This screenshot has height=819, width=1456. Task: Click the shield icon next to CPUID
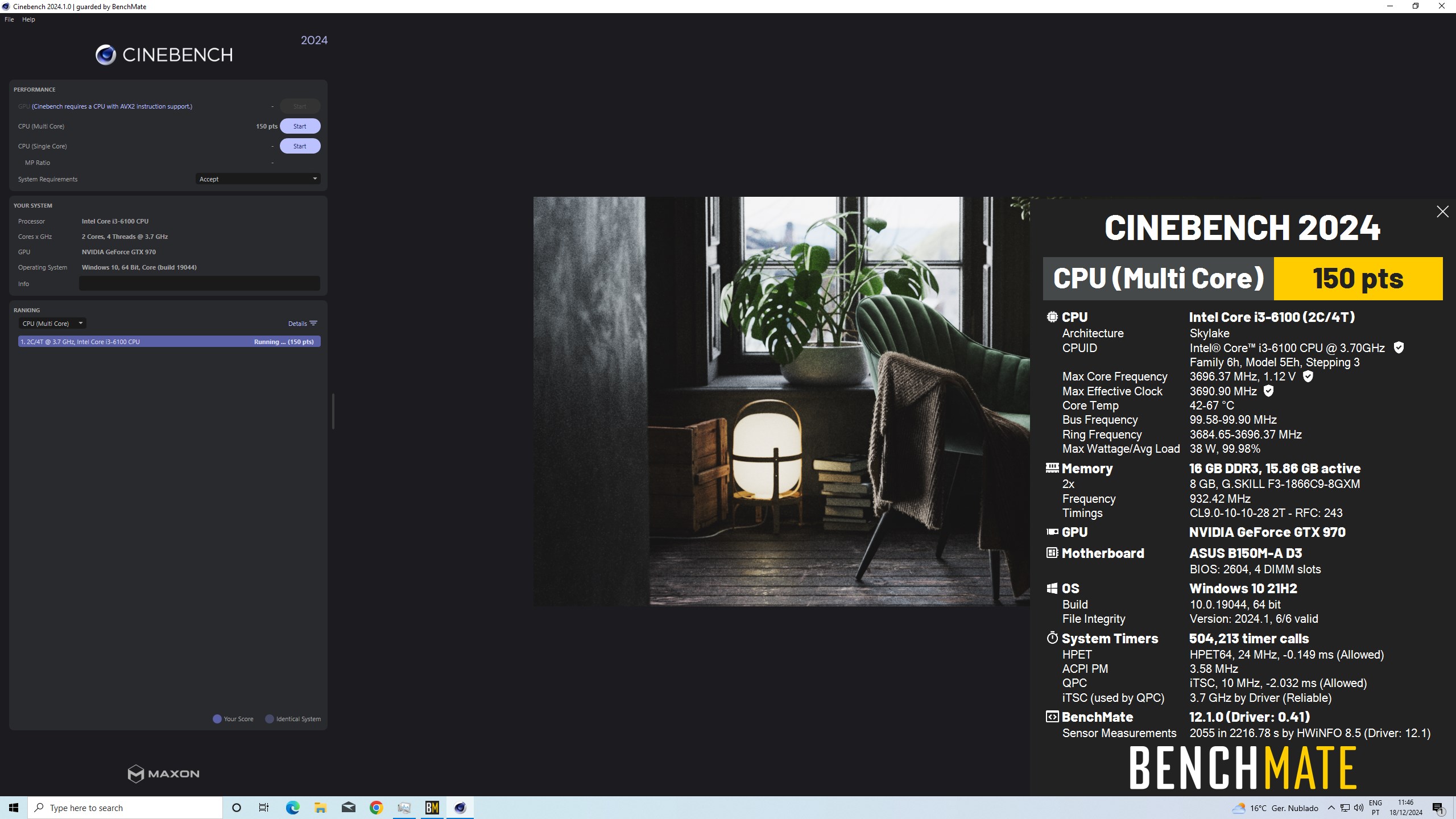(1399, 348)
